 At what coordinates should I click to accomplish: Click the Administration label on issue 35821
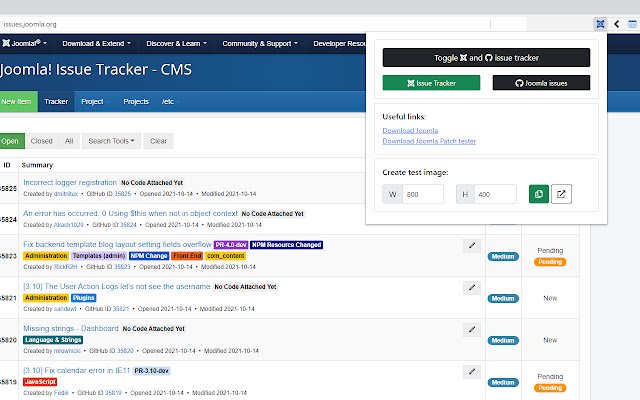click(x=46, y=298)
